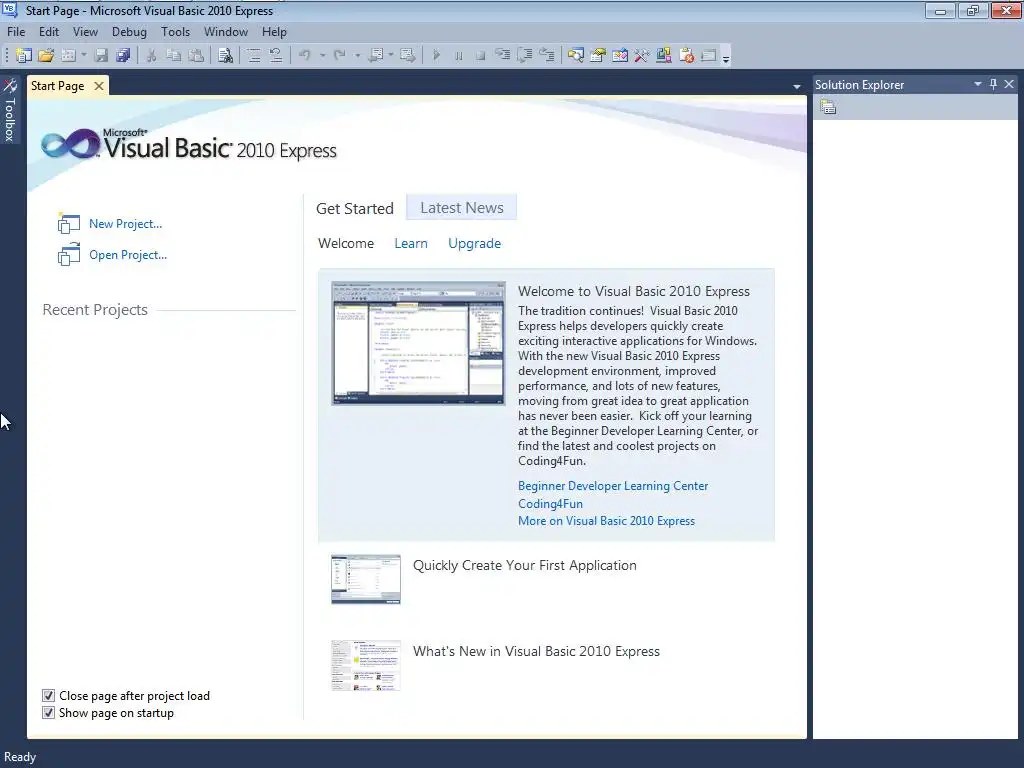Click the Toolbox wrench-and-hammer toolbar icon
The height and width of the screenshot is (768, 1024).
[641, 56]
